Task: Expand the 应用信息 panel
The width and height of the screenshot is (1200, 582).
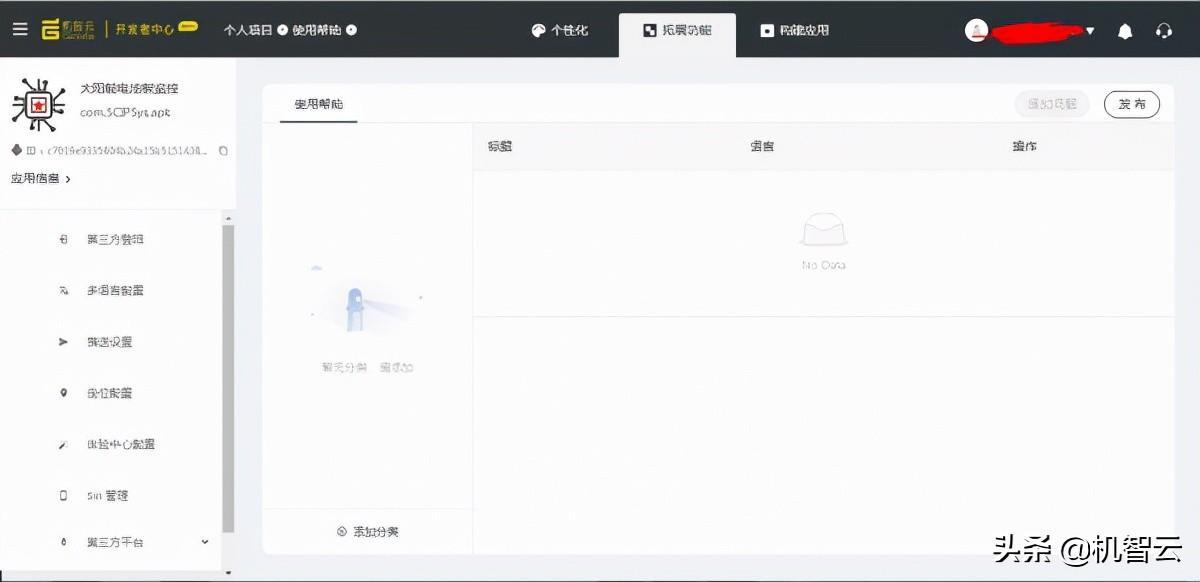Action: coord(38,178)
